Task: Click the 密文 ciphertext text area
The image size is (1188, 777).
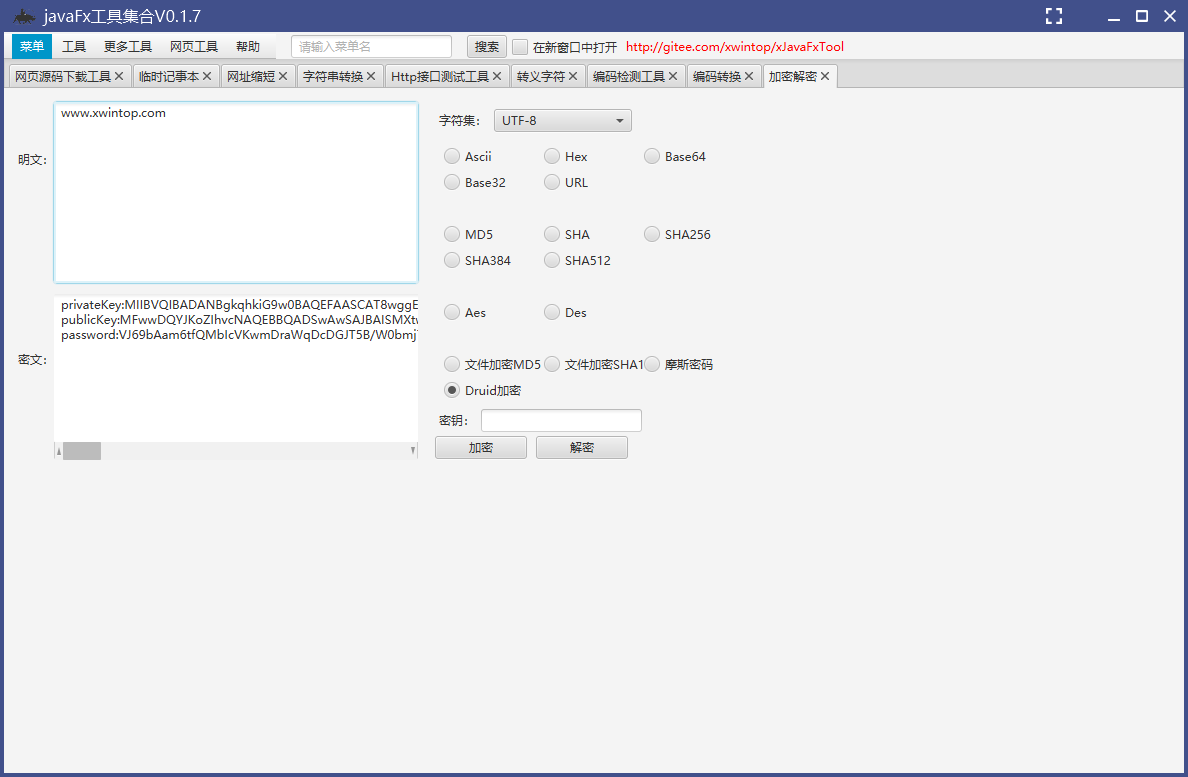Action: (236, 369)
